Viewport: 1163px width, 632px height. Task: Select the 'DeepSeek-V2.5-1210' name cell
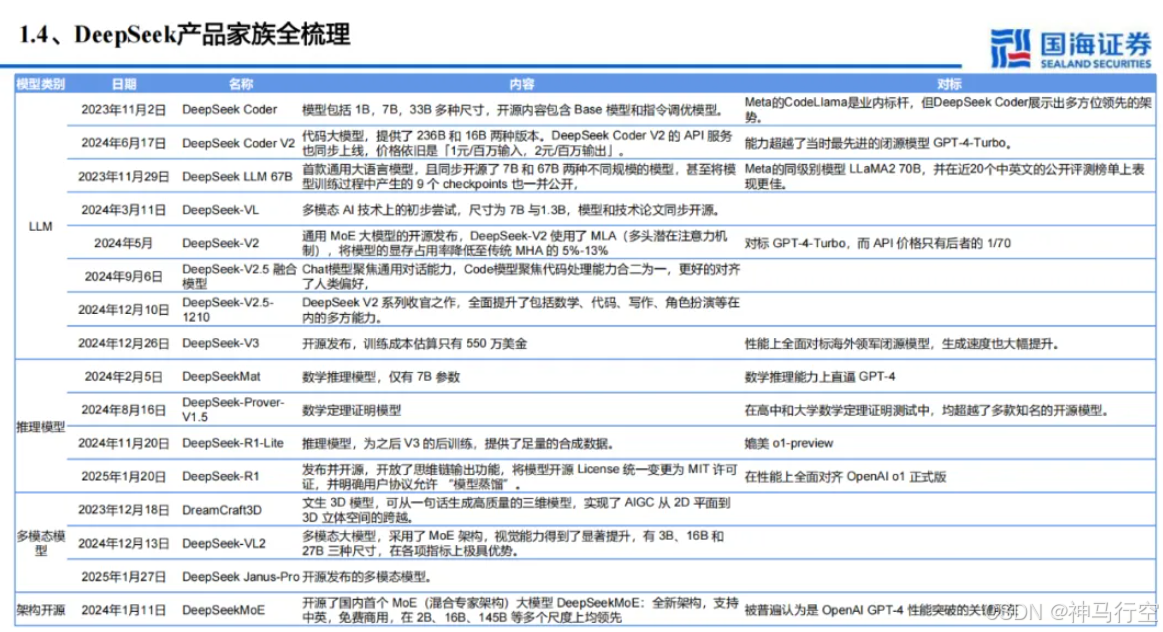(228, 309)
